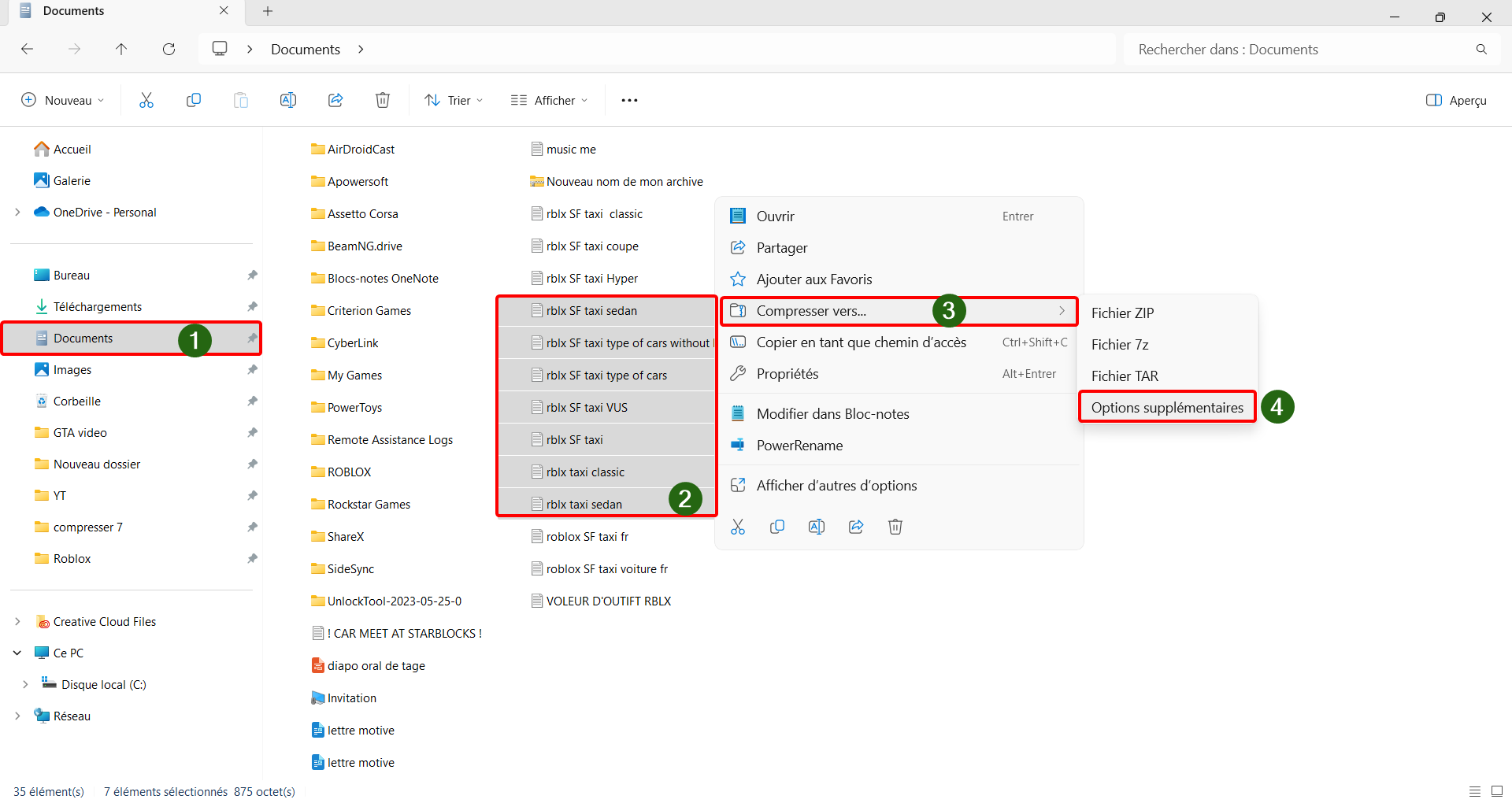Unpin Images using its pin icon

[252, 369]
